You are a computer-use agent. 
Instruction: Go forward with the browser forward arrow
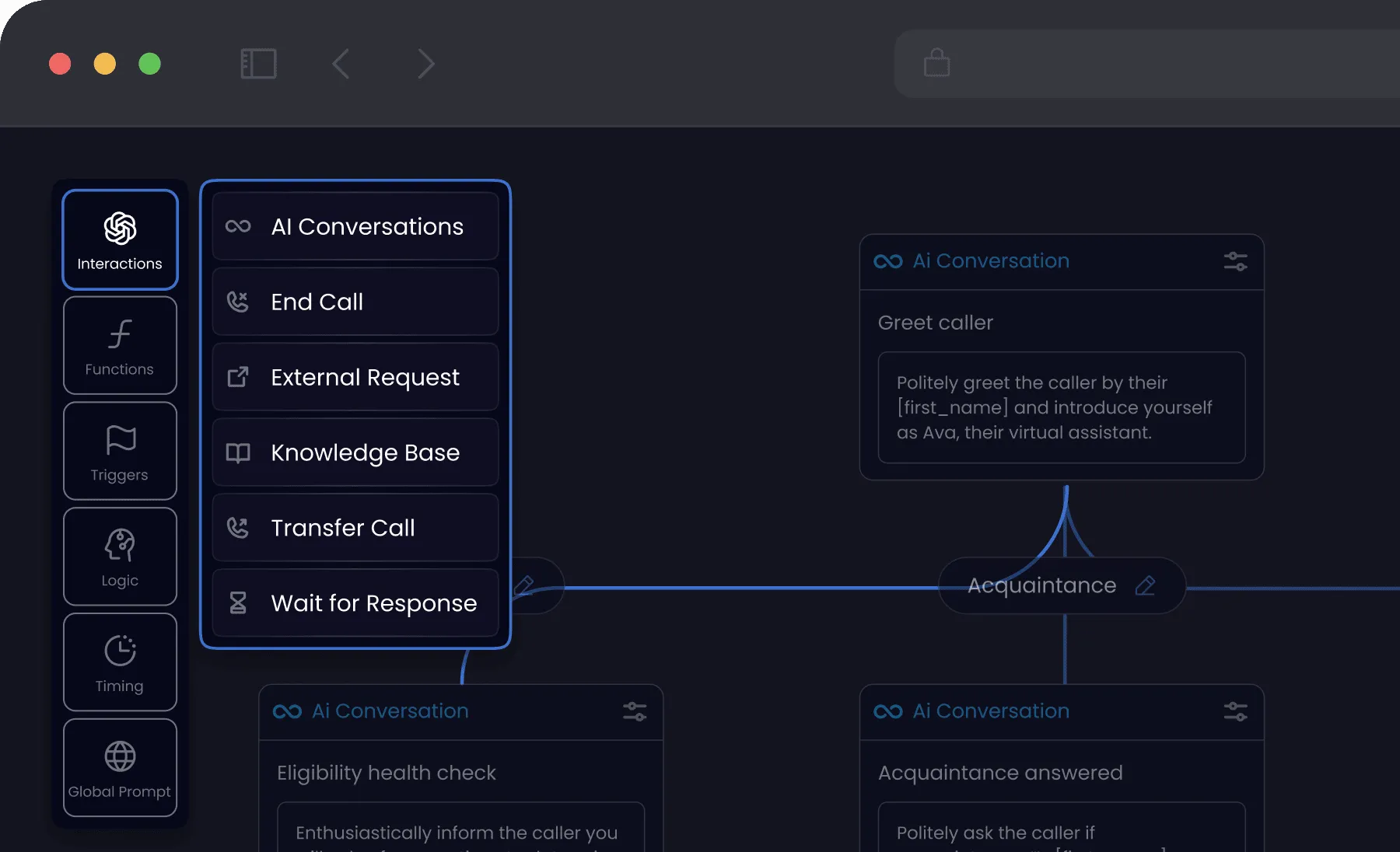(425, 64)
